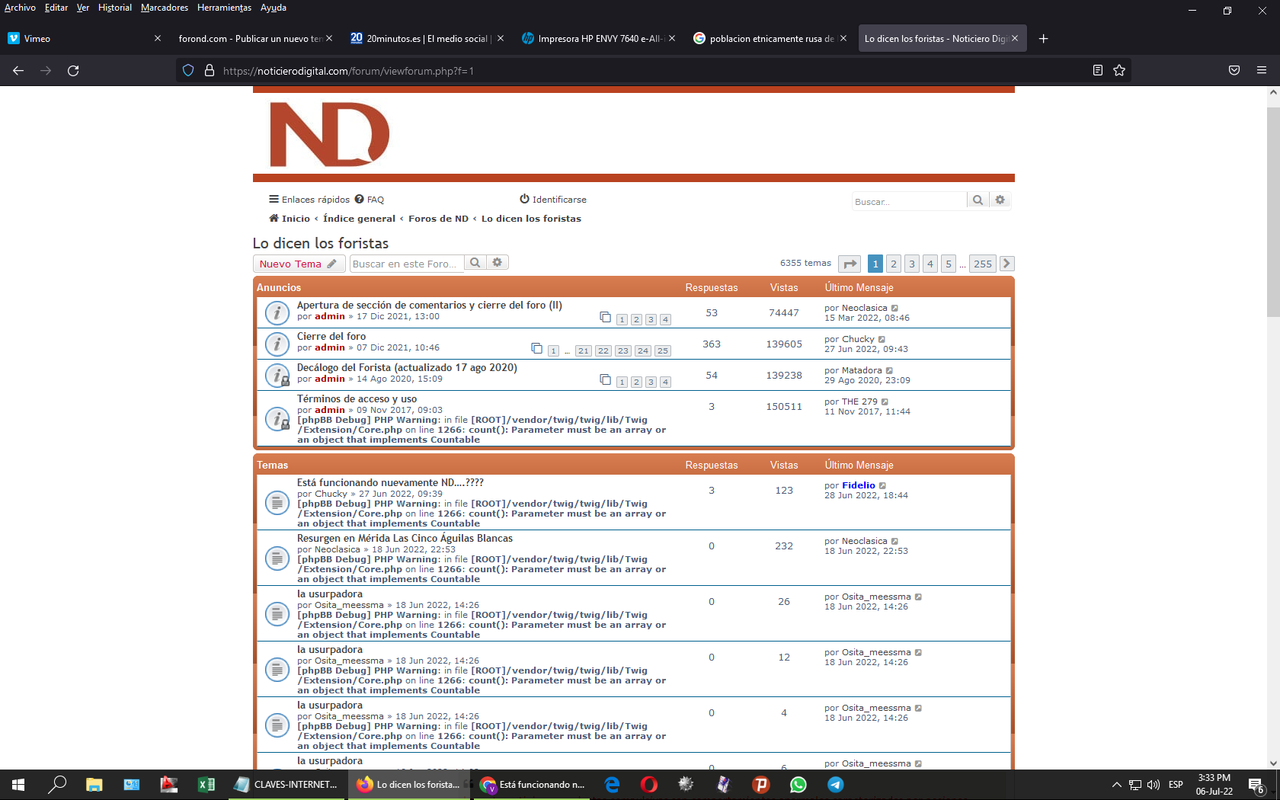Click the volume icon in system tray
This screenshot has width=1280, height=800.
[1154, 785]
